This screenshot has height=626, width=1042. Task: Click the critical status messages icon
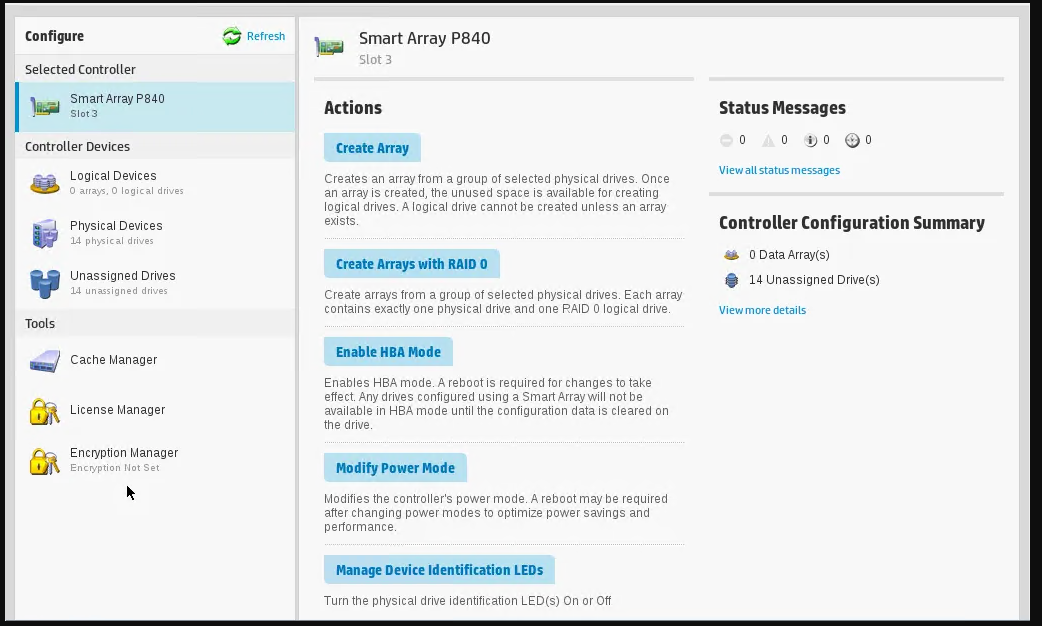[726, 140]
